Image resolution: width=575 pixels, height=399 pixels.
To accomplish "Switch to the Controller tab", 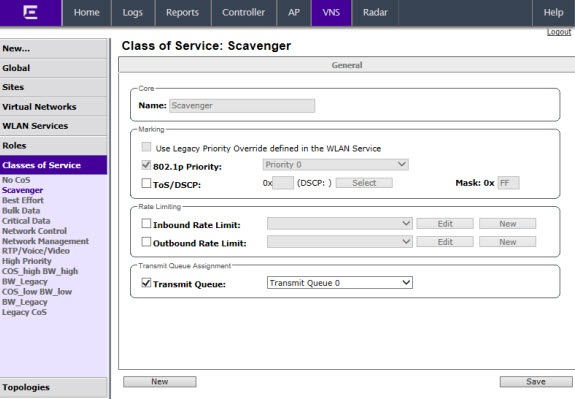I will [243, 12].
